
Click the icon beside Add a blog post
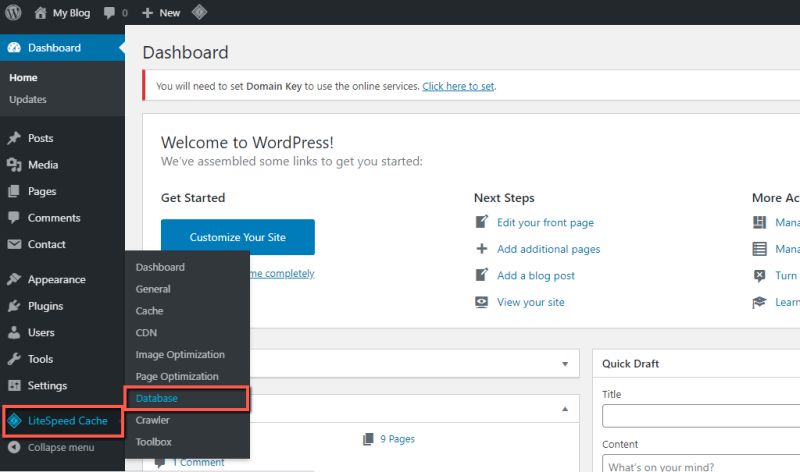click(x=482, y=275)
